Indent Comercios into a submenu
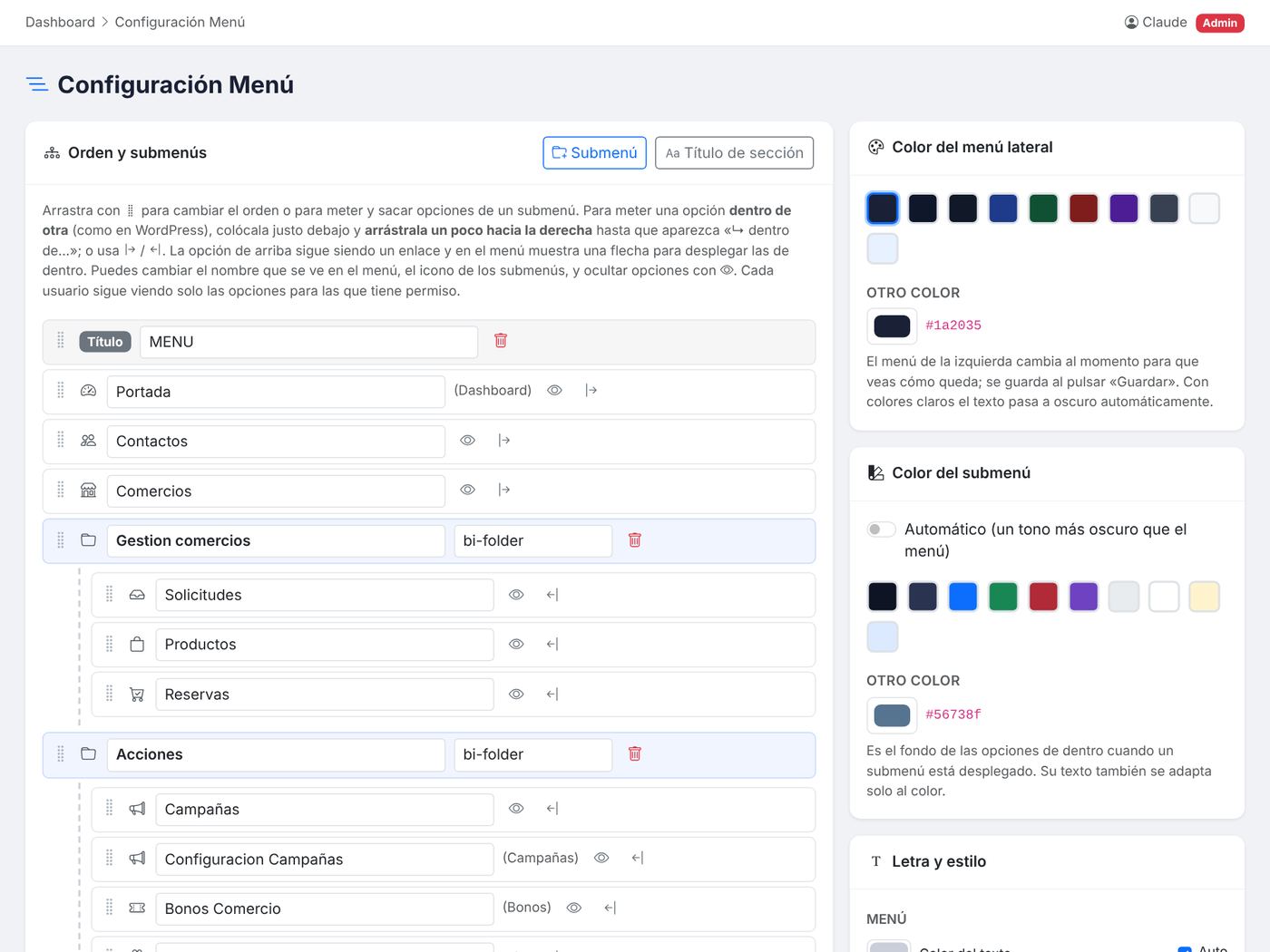Image resolution: width=1270 pixels, height=952 pixels. pyautogui.click(x=504, y=491)
